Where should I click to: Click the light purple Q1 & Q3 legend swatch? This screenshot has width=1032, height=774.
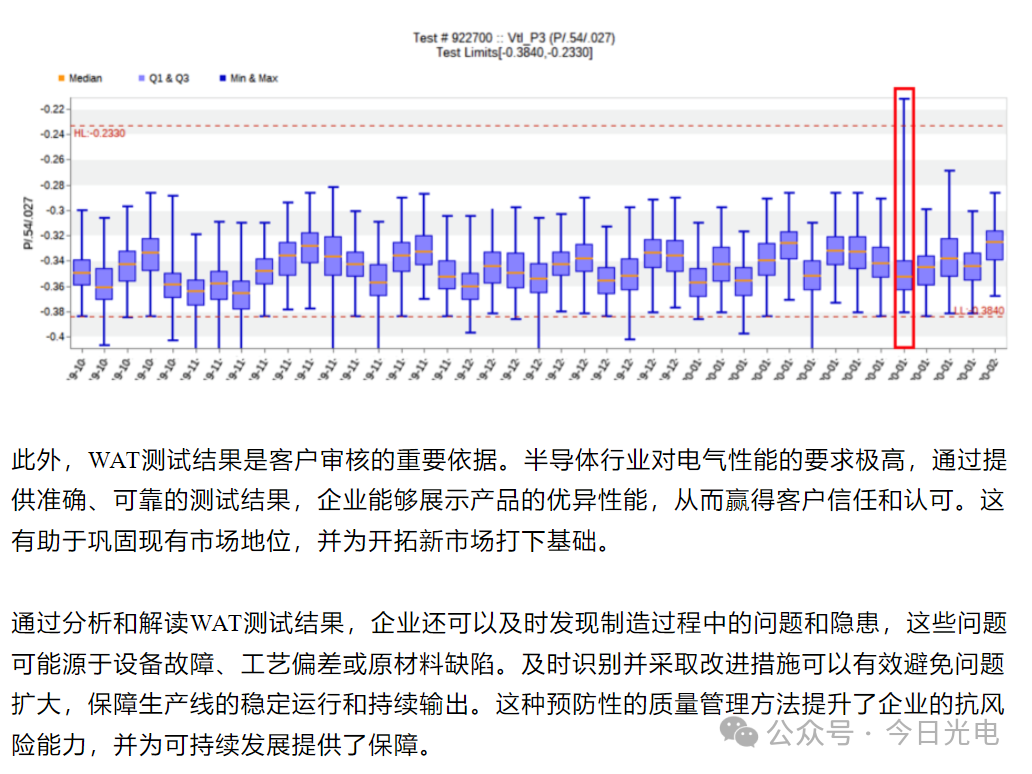(142, 78)
